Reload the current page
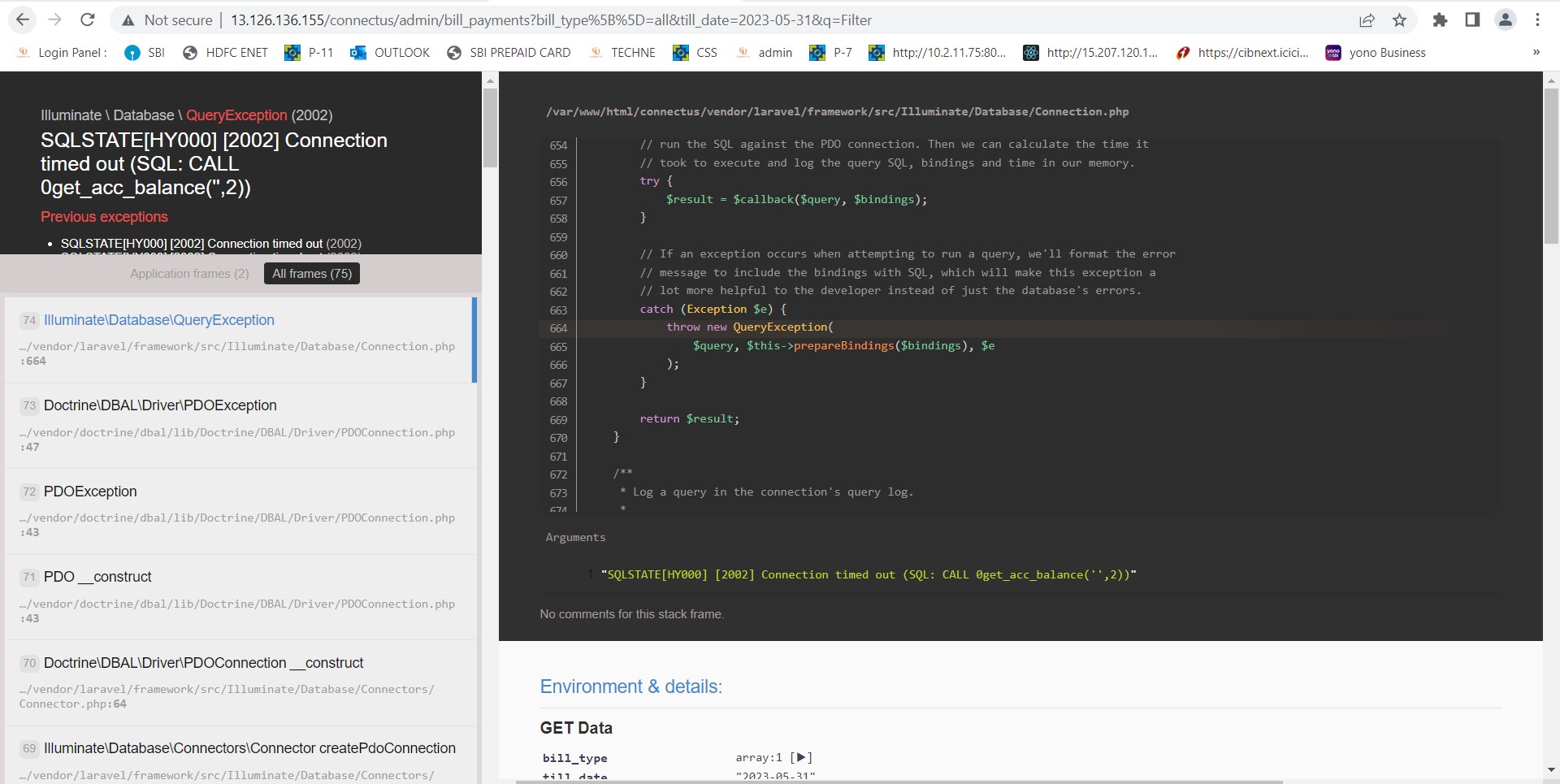Image resolution: width=1560 pixels, height=784 pixels. [88, 19]
